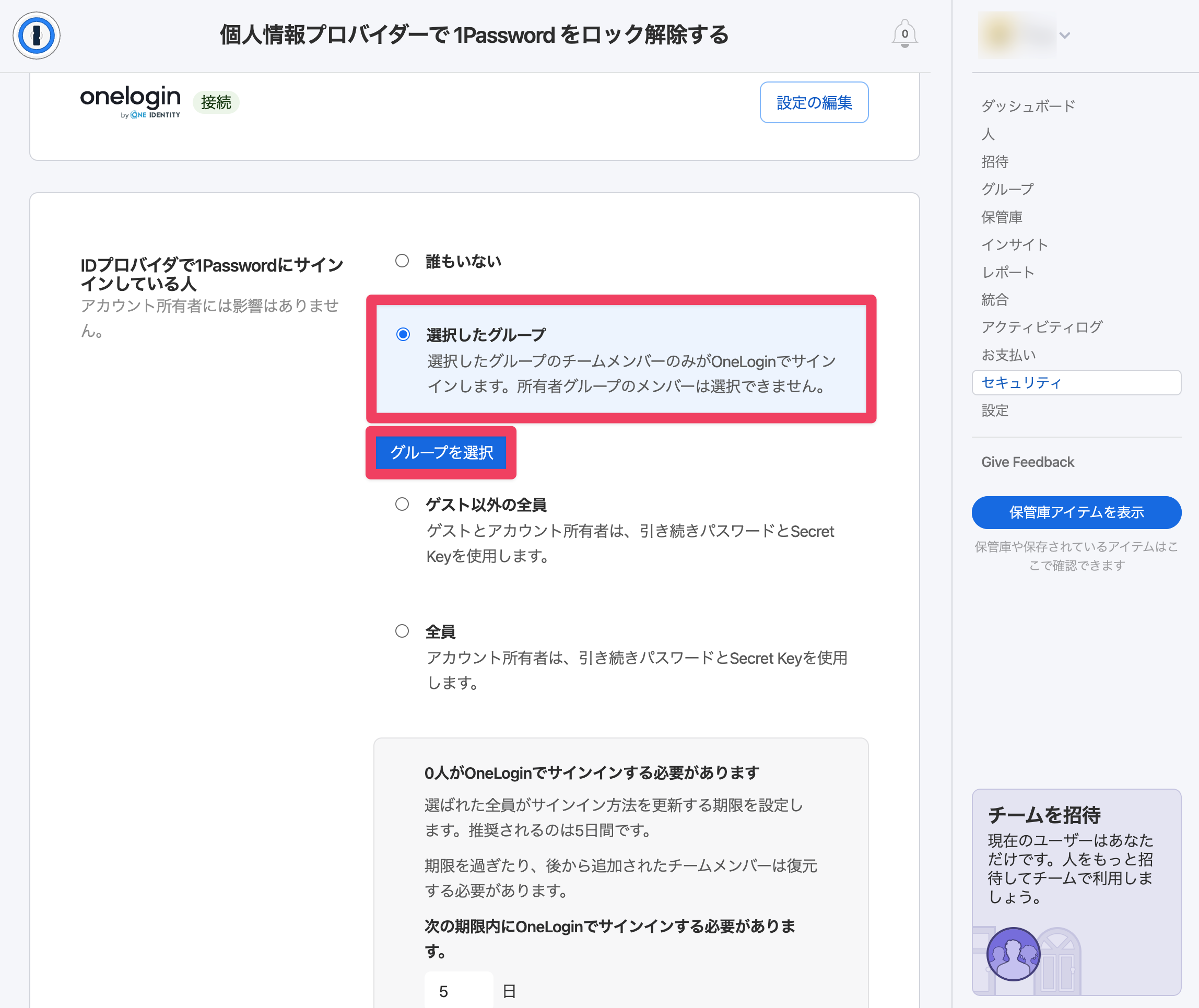Open レポート in the sidebar
Screen dimensions: 1199x1008
[x=1008, y=272]
